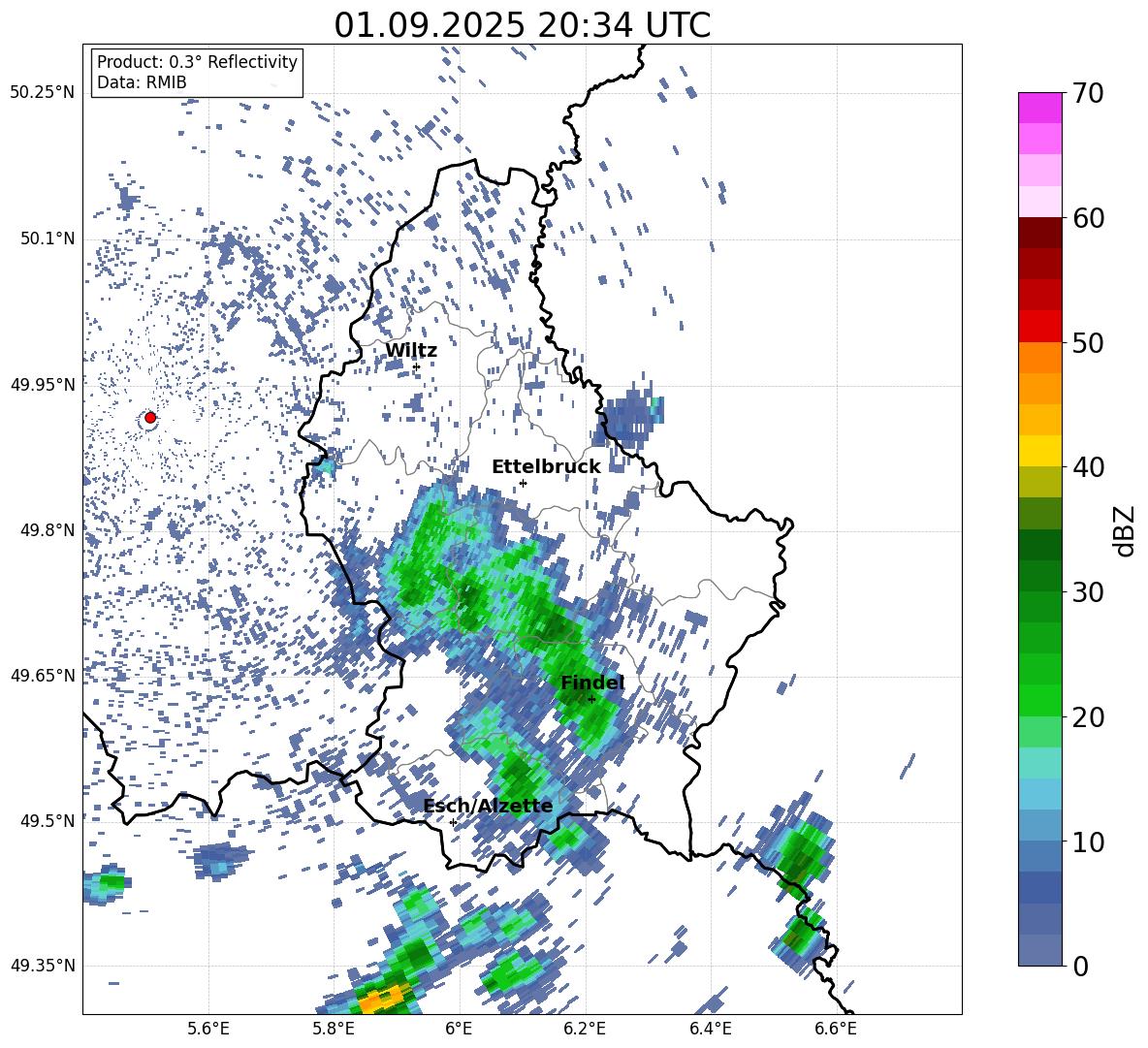
Task: Click the 70 tick on colorbar
Action: pos(1088,94)
